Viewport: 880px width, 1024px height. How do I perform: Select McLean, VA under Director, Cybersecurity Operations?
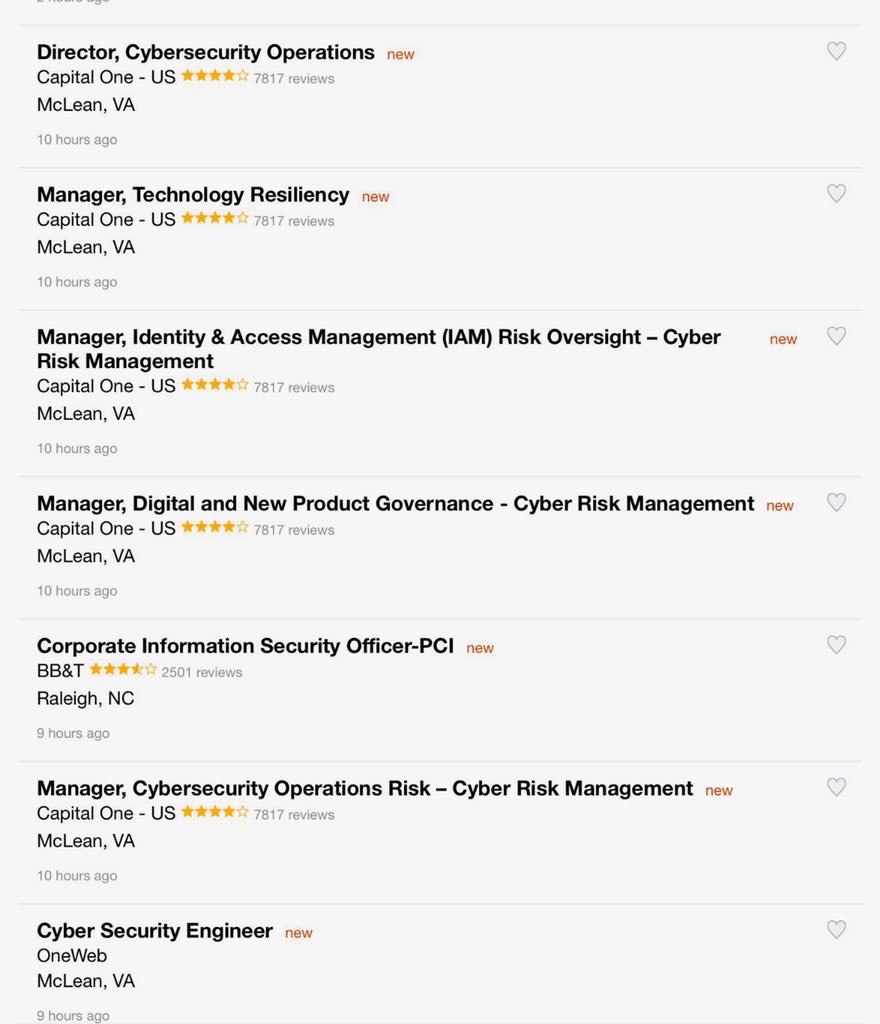[x=86, y=104]
